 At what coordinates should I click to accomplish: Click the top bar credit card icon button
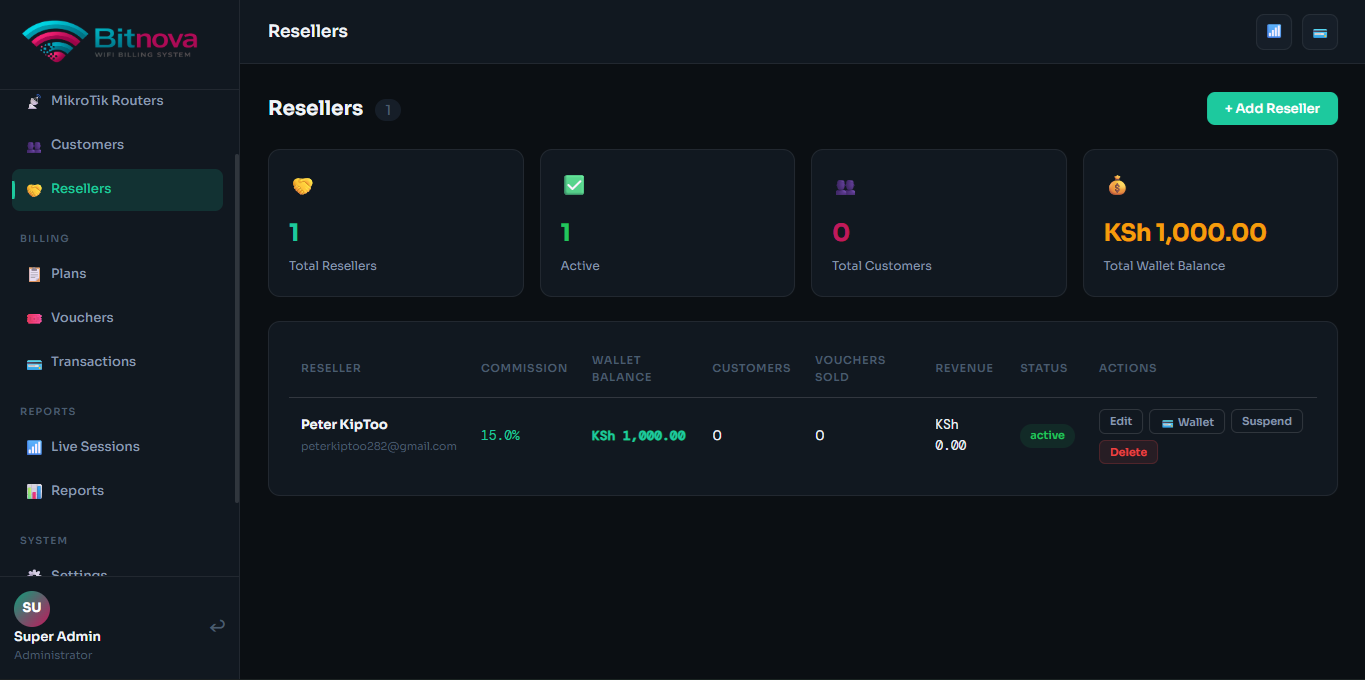pos(1320,32)
